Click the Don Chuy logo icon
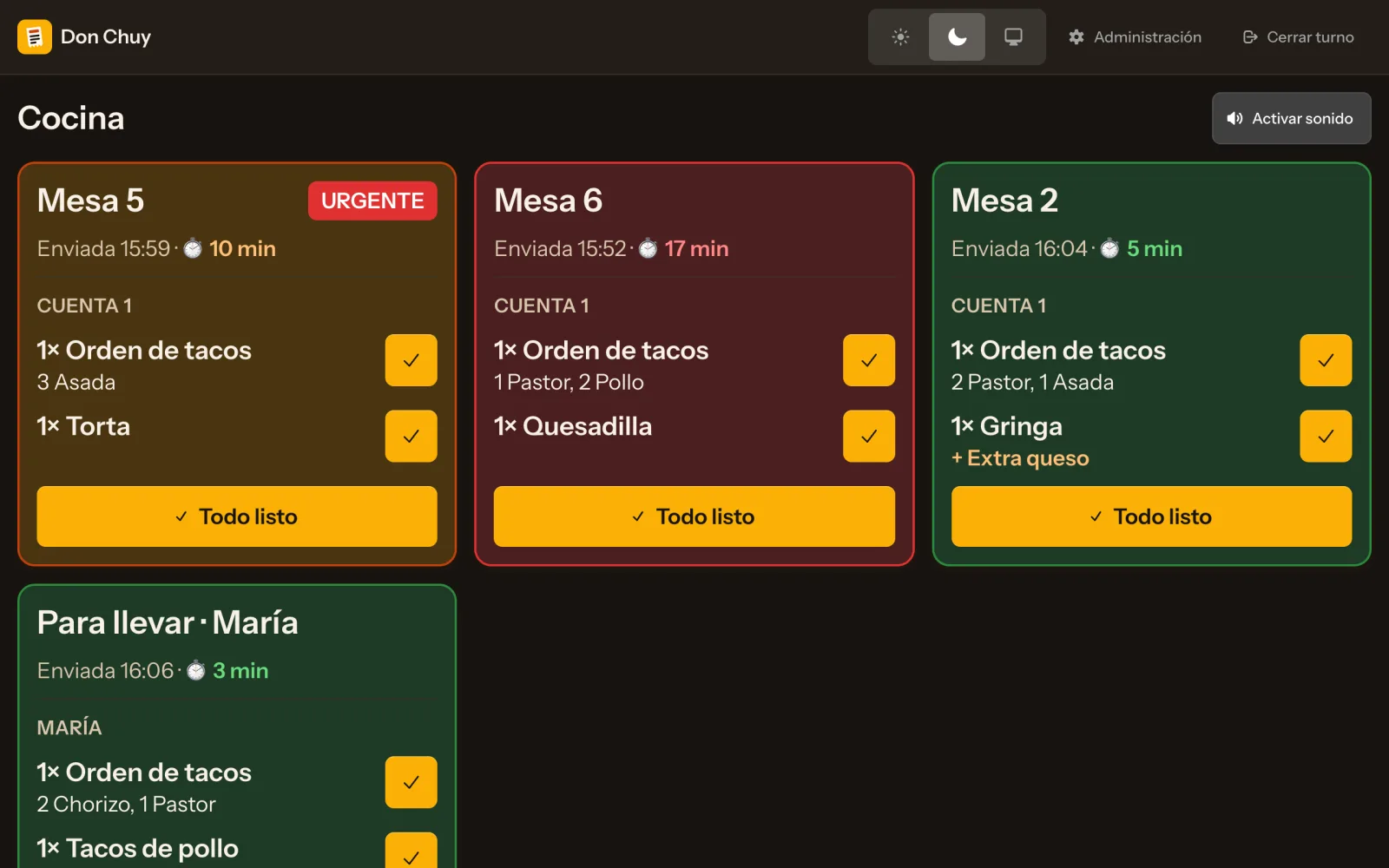The image size is (1389, 868). click(35, 36)
